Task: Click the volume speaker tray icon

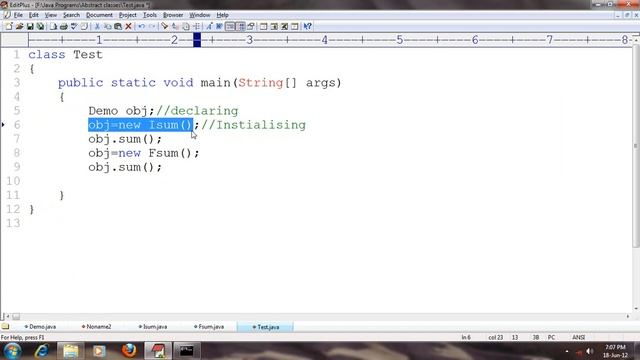Action: click(x=589, y=351)
